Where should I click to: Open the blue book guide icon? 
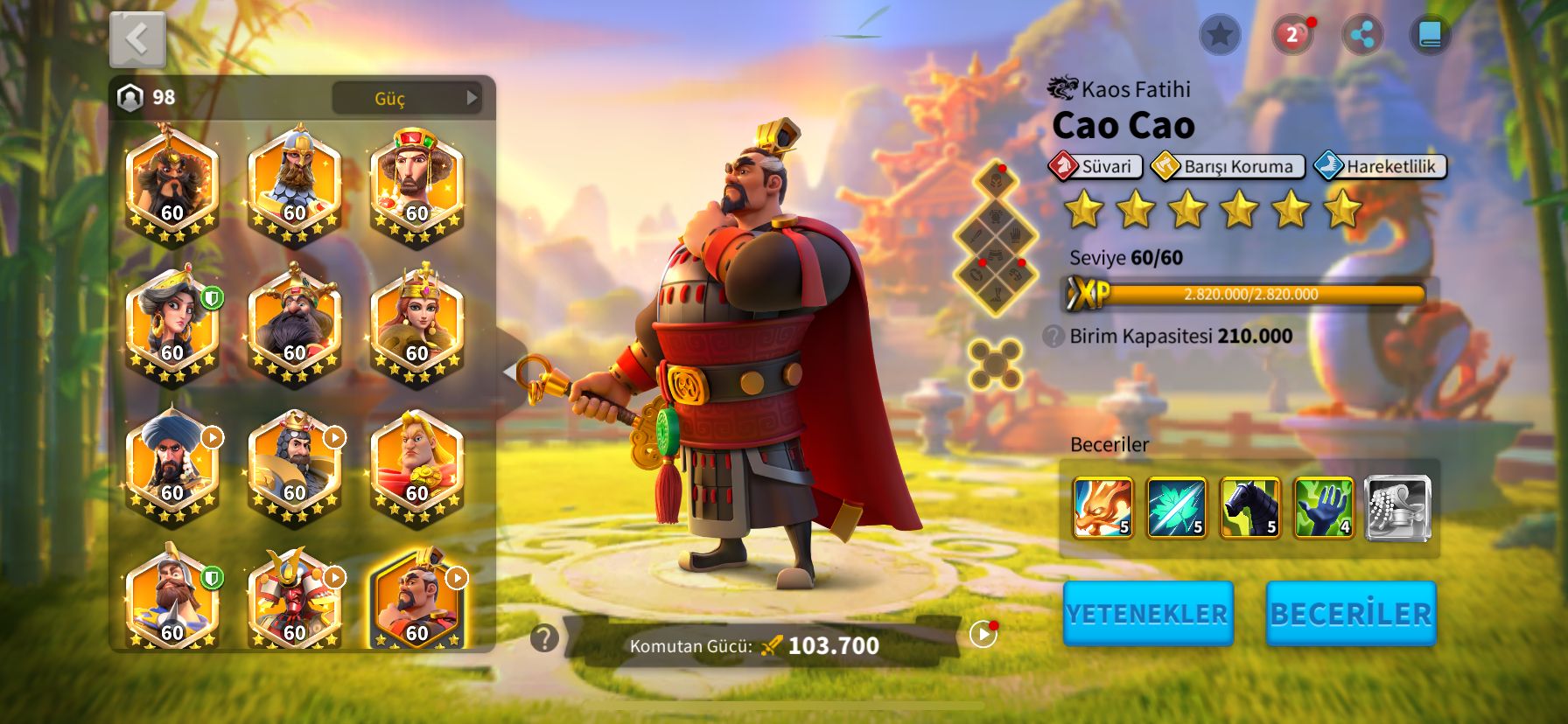click(1430, 36)
